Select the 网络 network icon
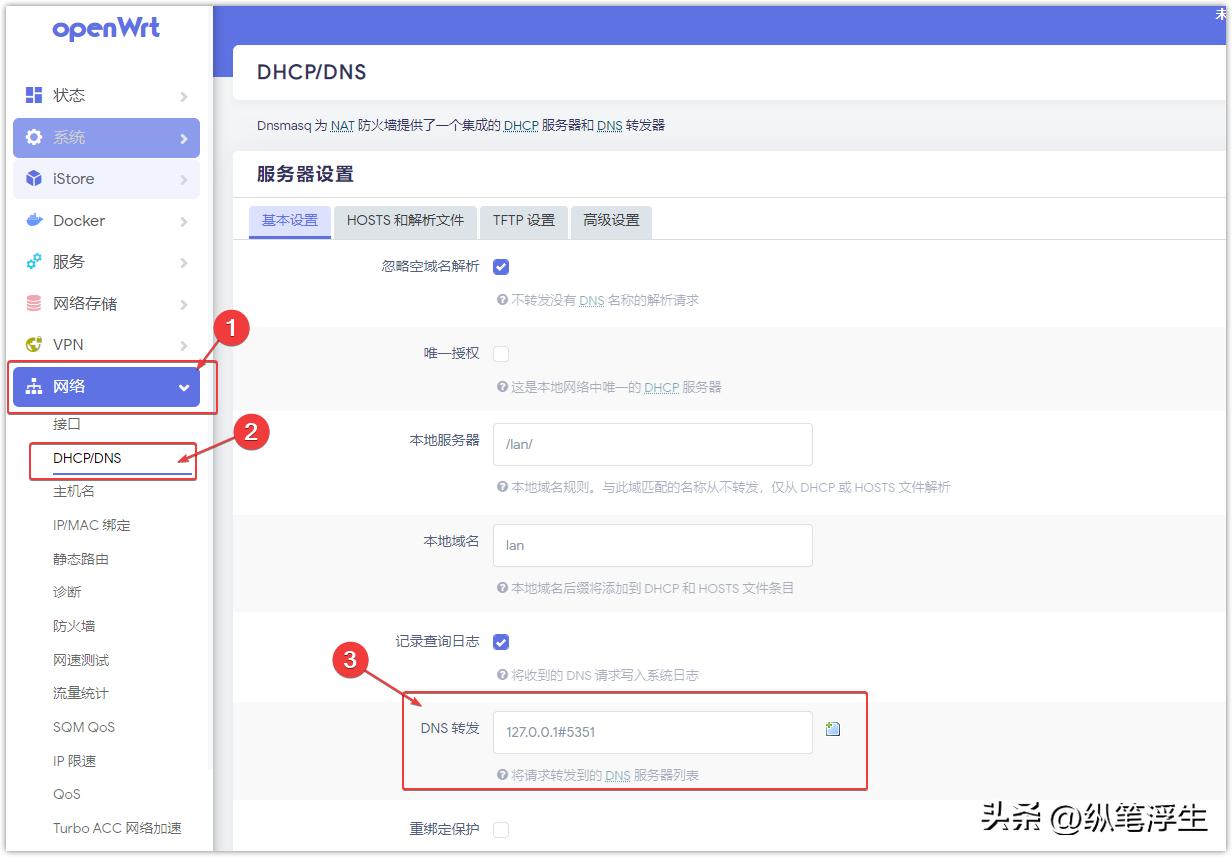1232x857 pixels. (32, 386)
